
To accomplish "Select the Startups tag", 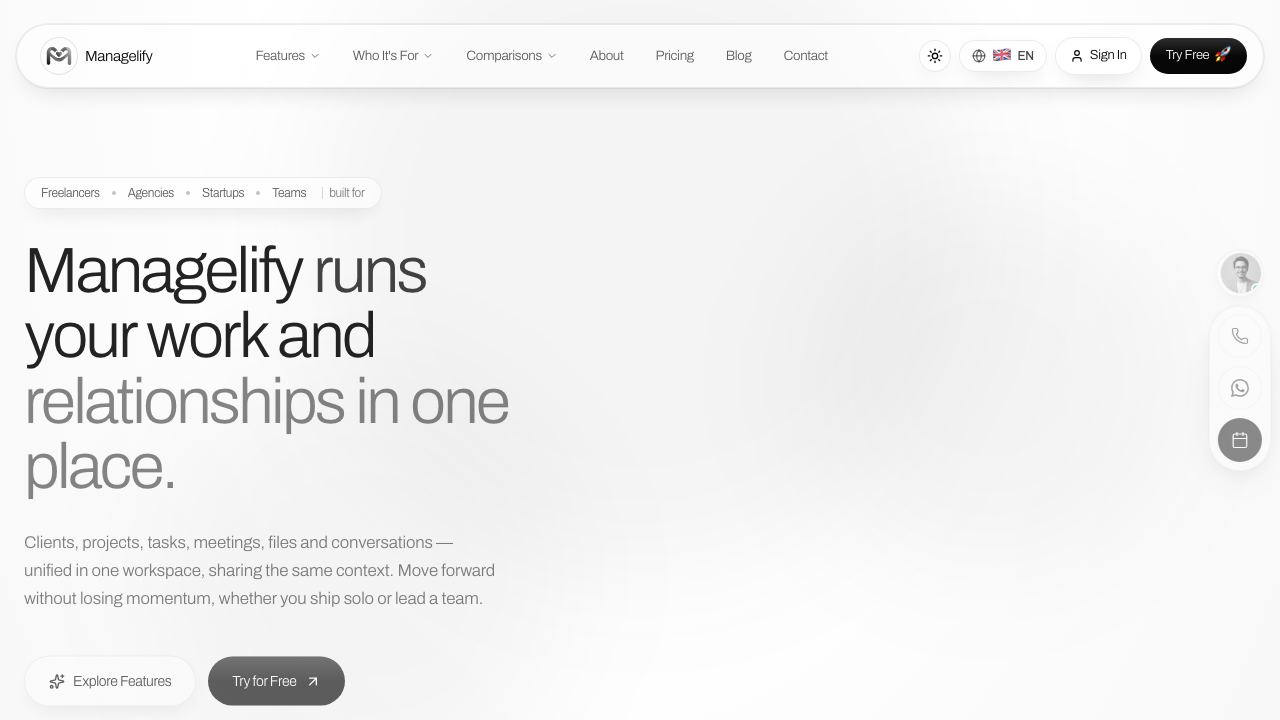I will click(x=223, y=193).
